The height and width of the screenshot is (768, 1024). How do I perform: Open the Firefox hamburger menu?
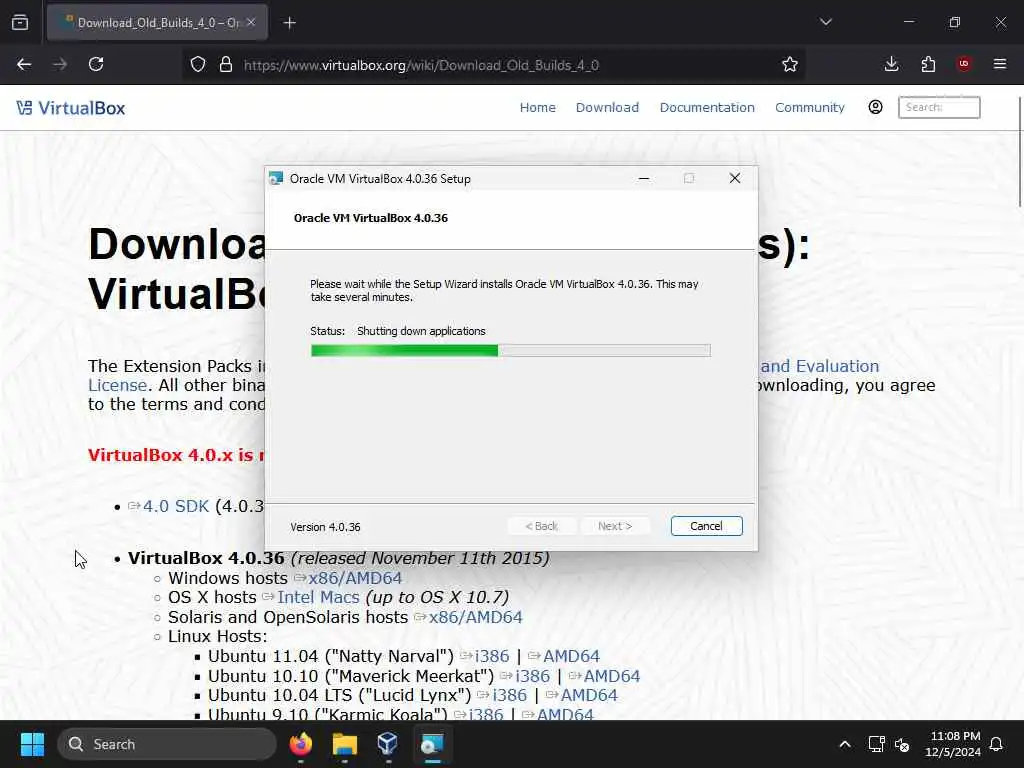(x=1000, y=64)
